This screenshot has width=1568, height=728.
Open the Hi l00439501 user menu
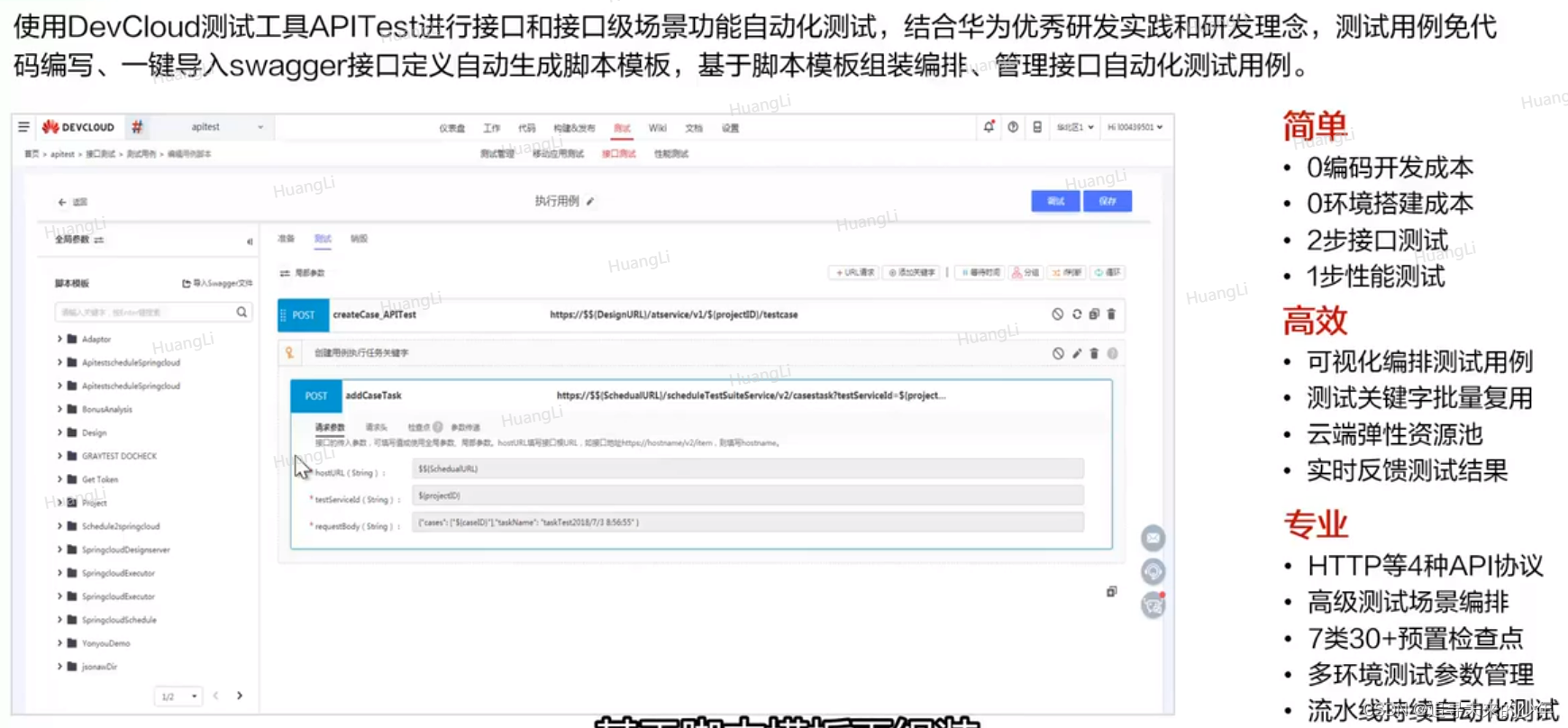(x=1135, y=128)
